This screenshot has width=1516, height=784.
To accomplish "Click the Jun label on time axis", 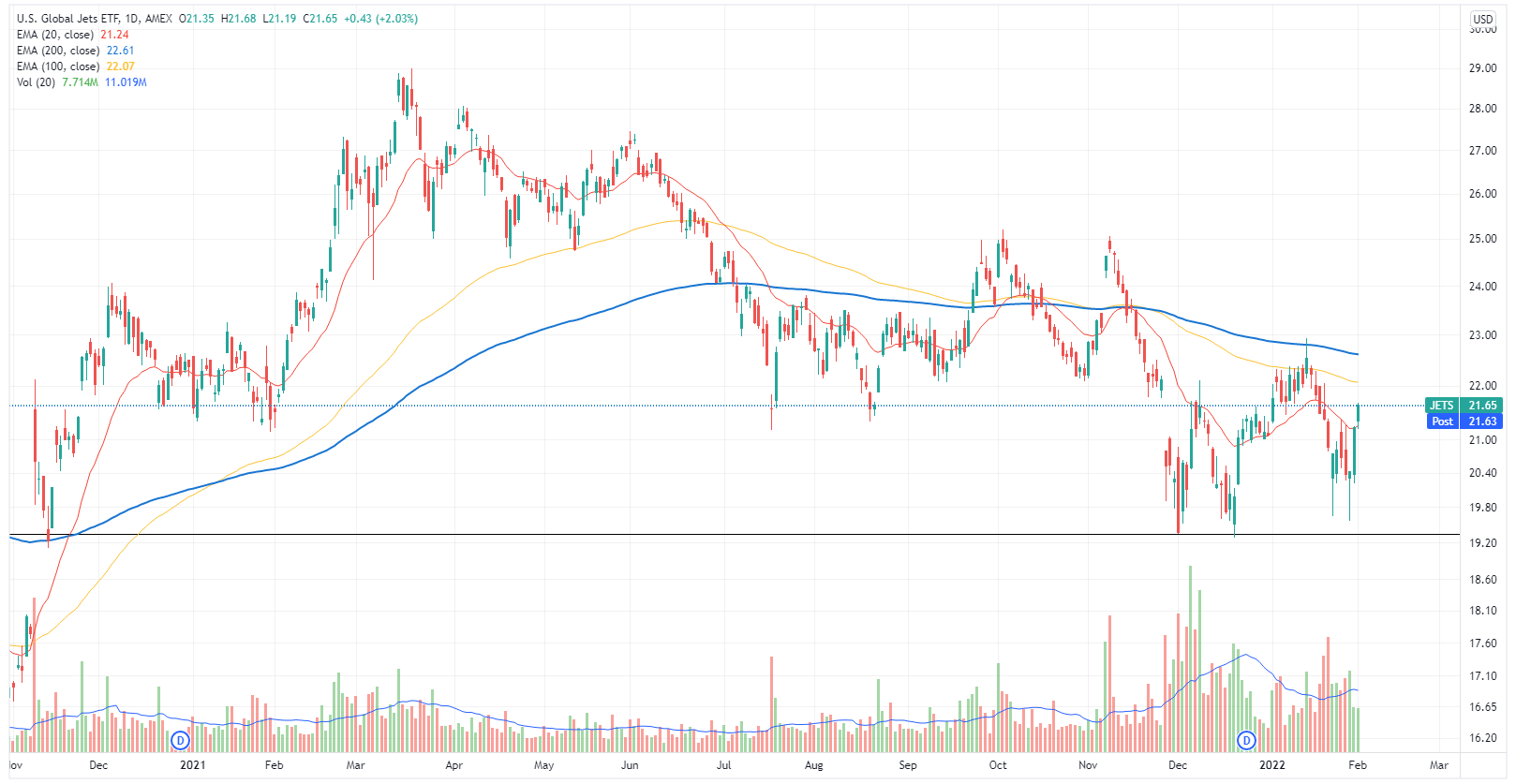I will click(630, 765).
